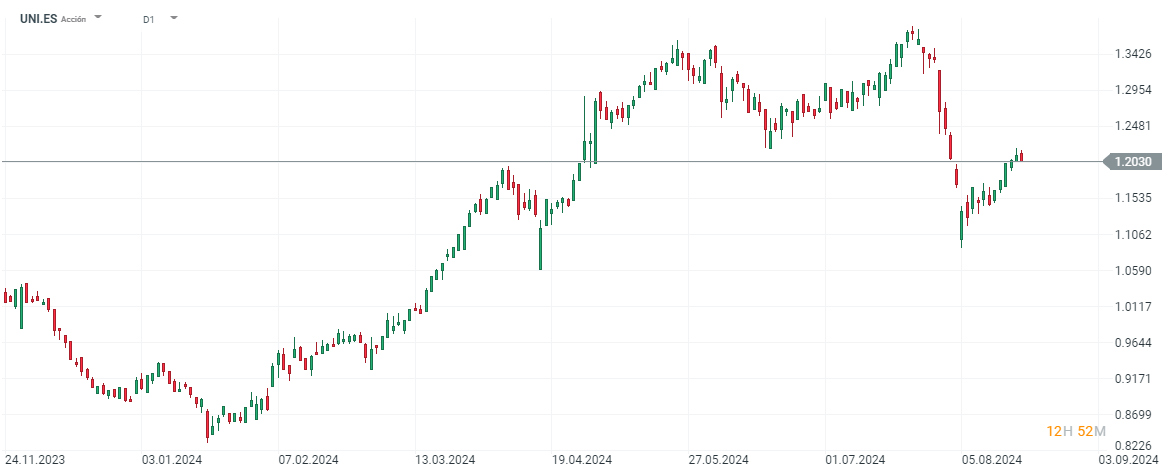
Task: Click the 0.9644 price axis label
Action: (1132, 343)
